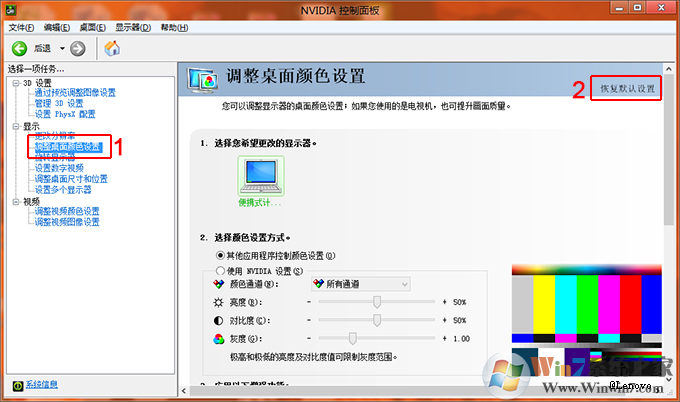Collapse the 3D 设置 tree node
This screenshot has width=680, height=402.
[16, 83]
